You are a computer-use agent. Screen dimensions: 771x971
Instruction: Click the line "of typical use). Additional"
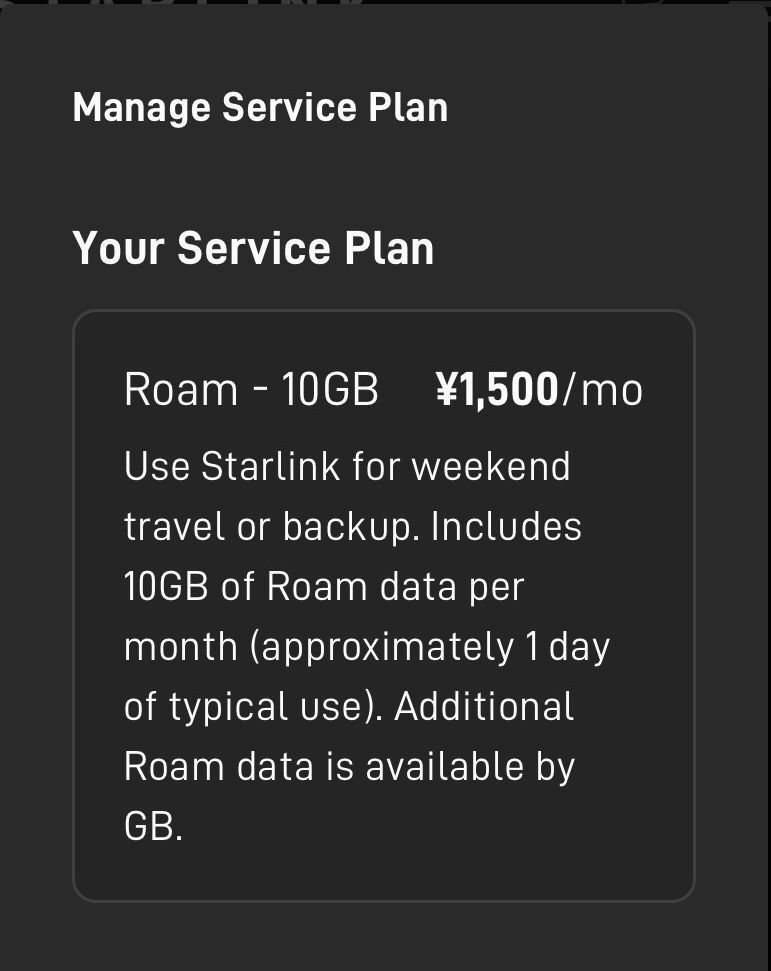pos(349,707)
